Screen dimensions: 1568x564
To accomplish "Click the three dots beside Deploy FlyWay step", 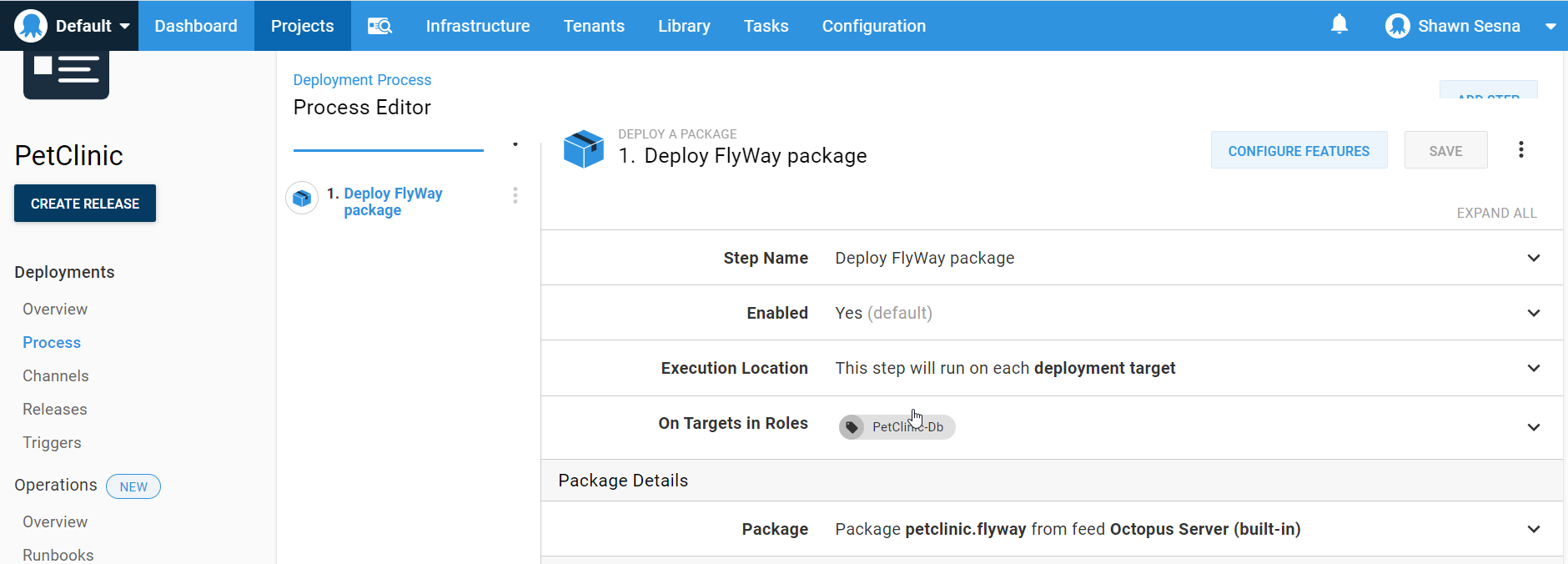I will coord(515,195).
